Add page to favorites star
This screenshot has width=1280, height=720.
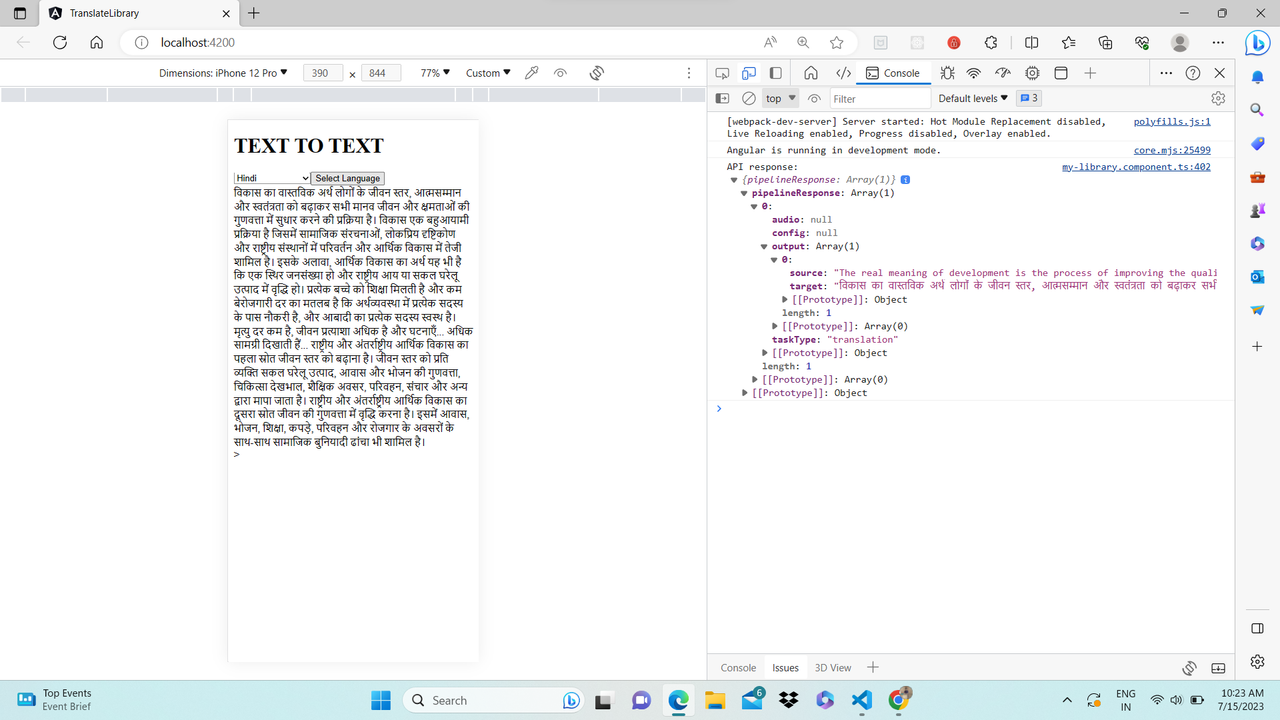836,42
